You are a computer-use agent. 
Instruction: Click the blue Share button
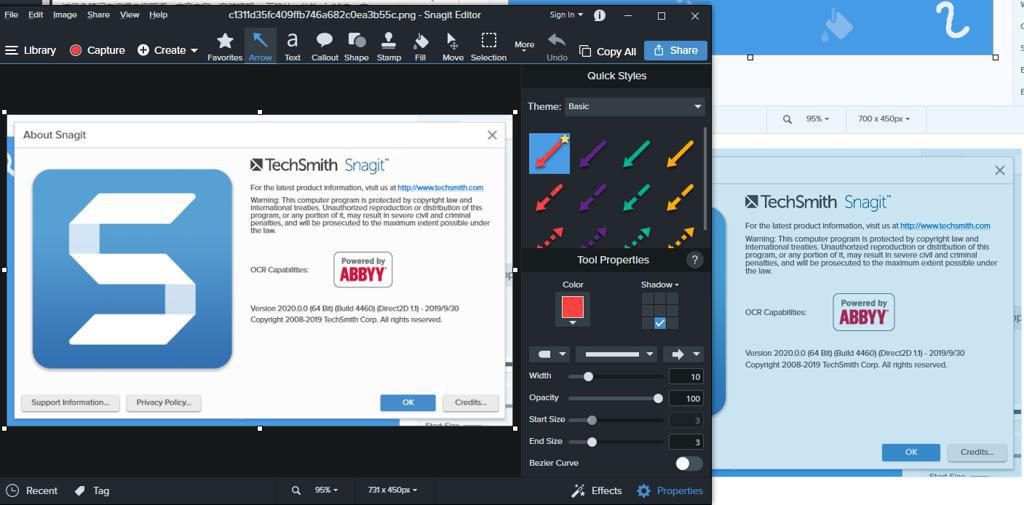click(675, 50)
